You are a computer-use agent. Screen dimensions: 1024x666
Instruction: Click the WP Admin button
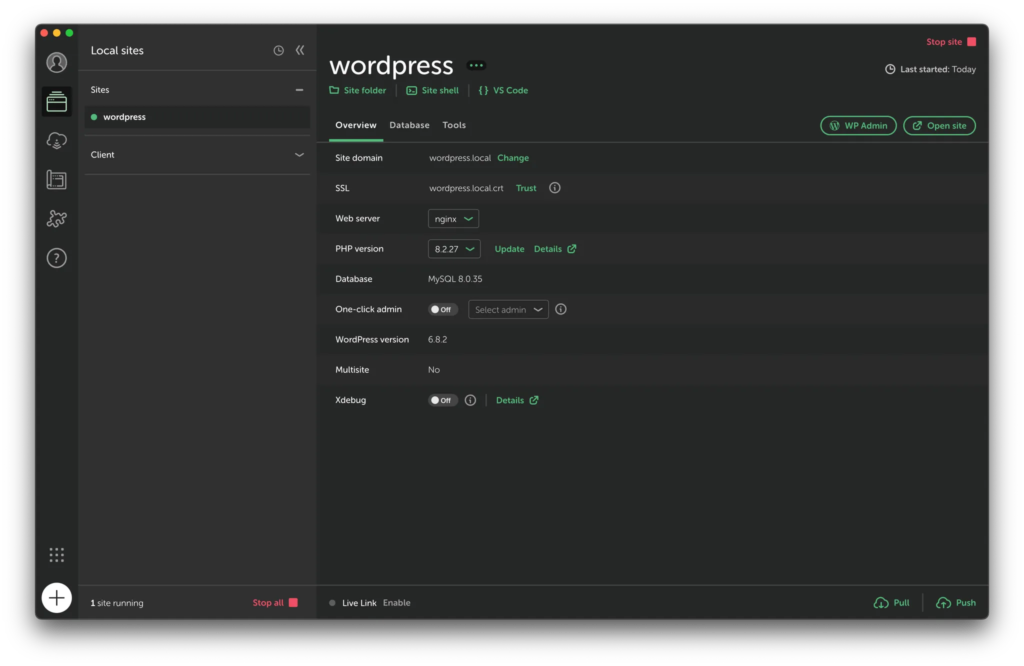[858, 126]
